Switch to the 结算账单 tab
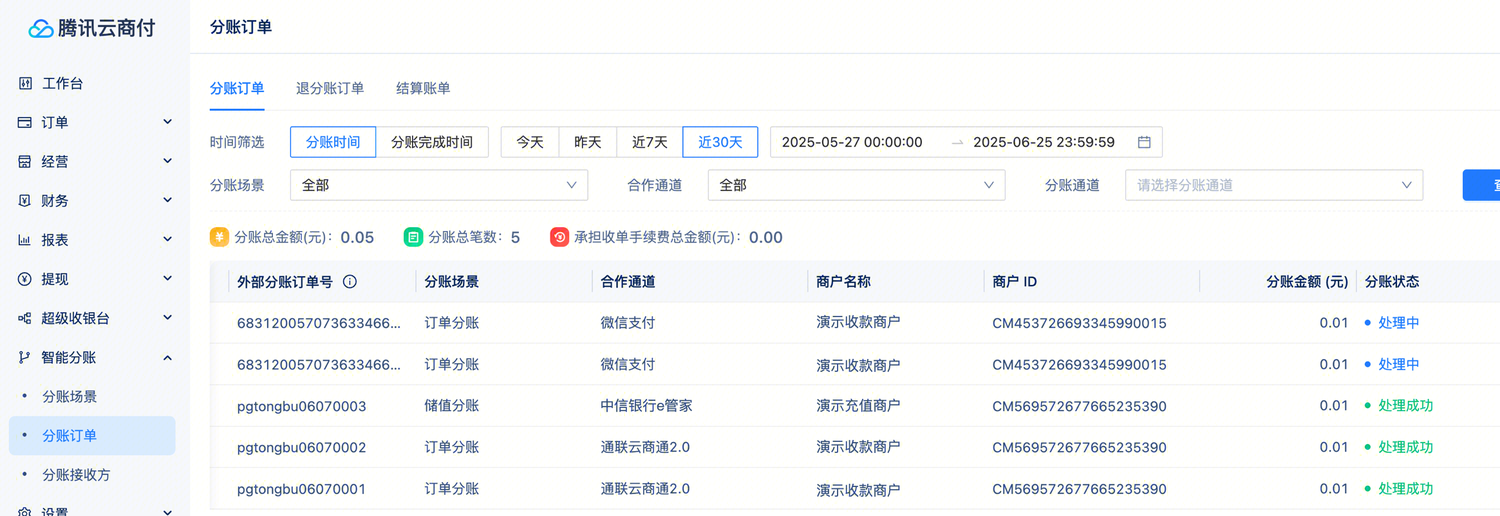 (x=423, y=88)
